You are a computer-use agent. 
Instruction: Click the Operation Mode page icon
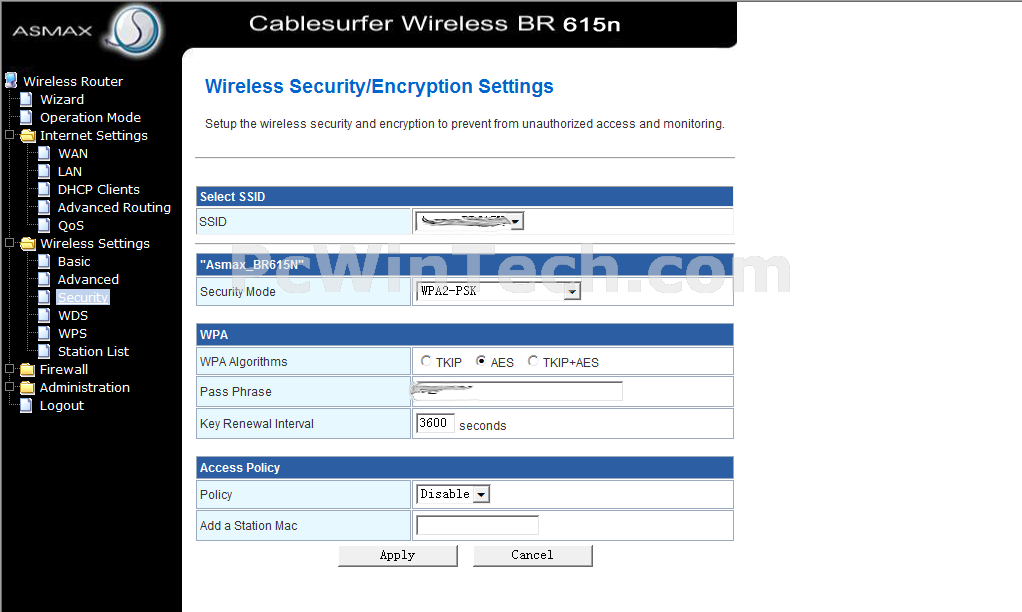26,117
